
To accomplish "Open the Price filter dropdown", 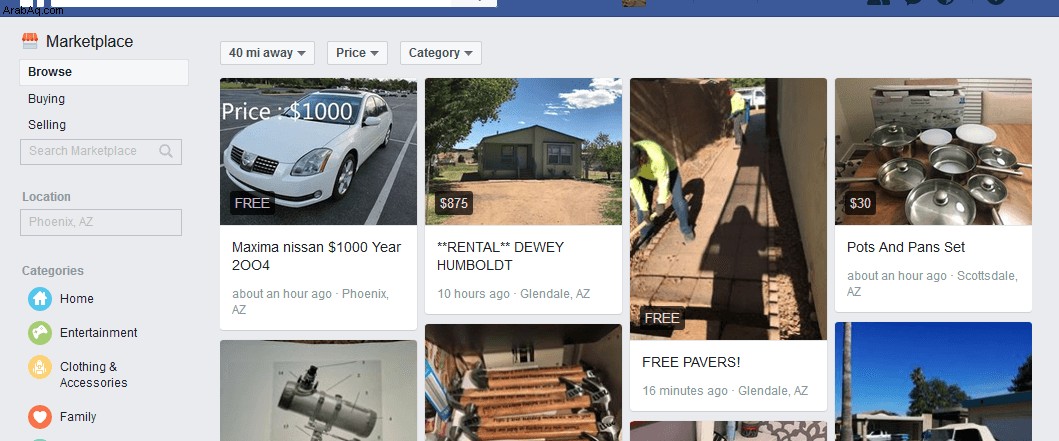I will pos(357,53).
